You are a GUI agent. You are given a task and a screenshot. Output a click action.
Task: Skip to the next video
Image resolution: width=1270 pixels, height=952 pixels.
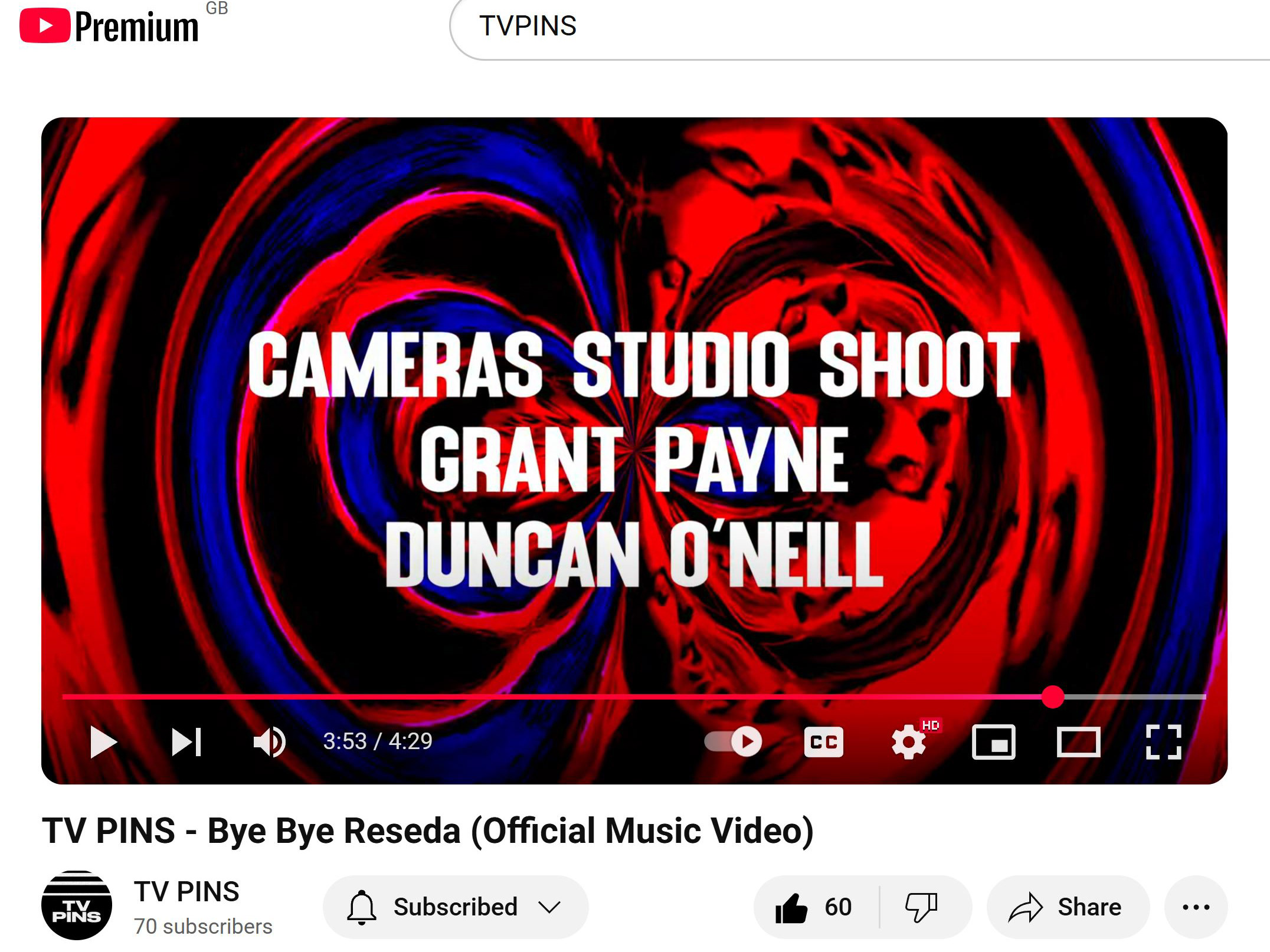coord(186,741)
